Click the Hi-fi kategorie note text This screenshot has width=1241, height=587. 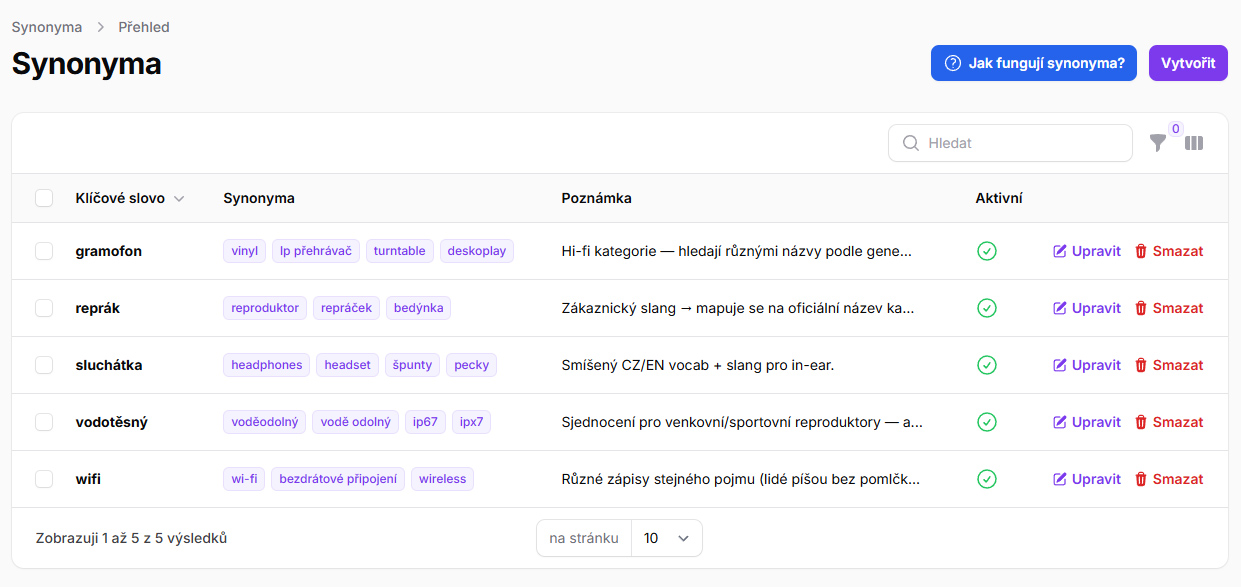tap(737, 251)
